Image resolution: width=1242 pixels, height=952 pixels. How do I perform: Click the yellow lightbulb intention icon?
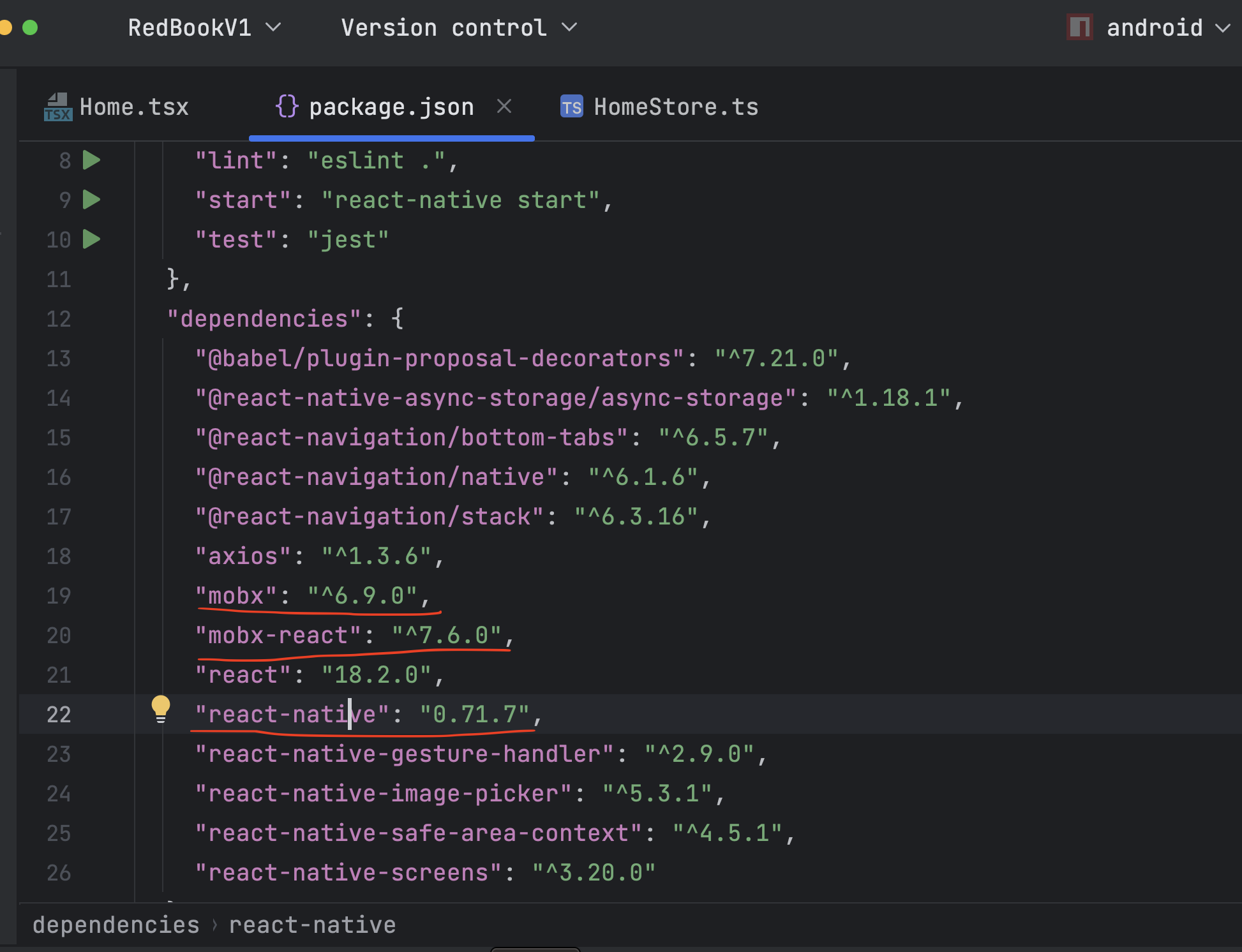point(161,709)
